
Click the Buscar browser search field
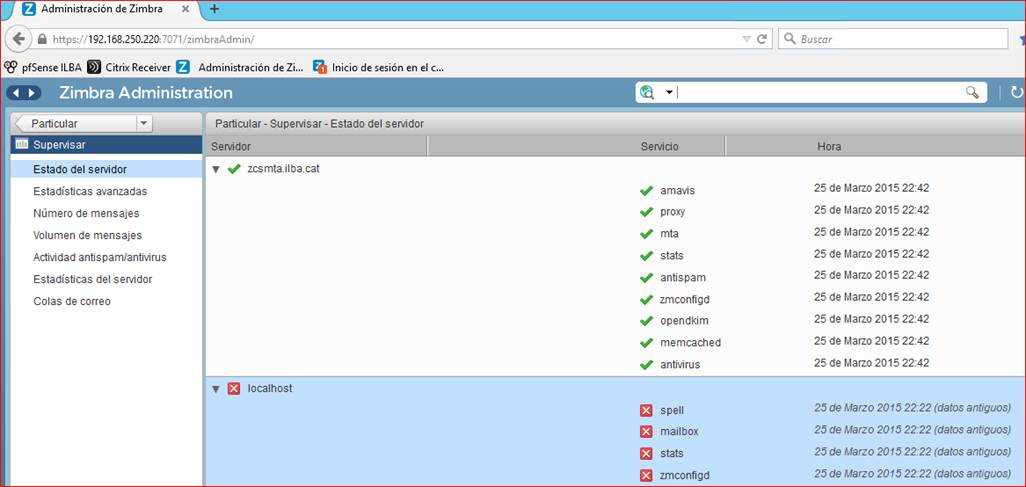(x=893, y=39)
